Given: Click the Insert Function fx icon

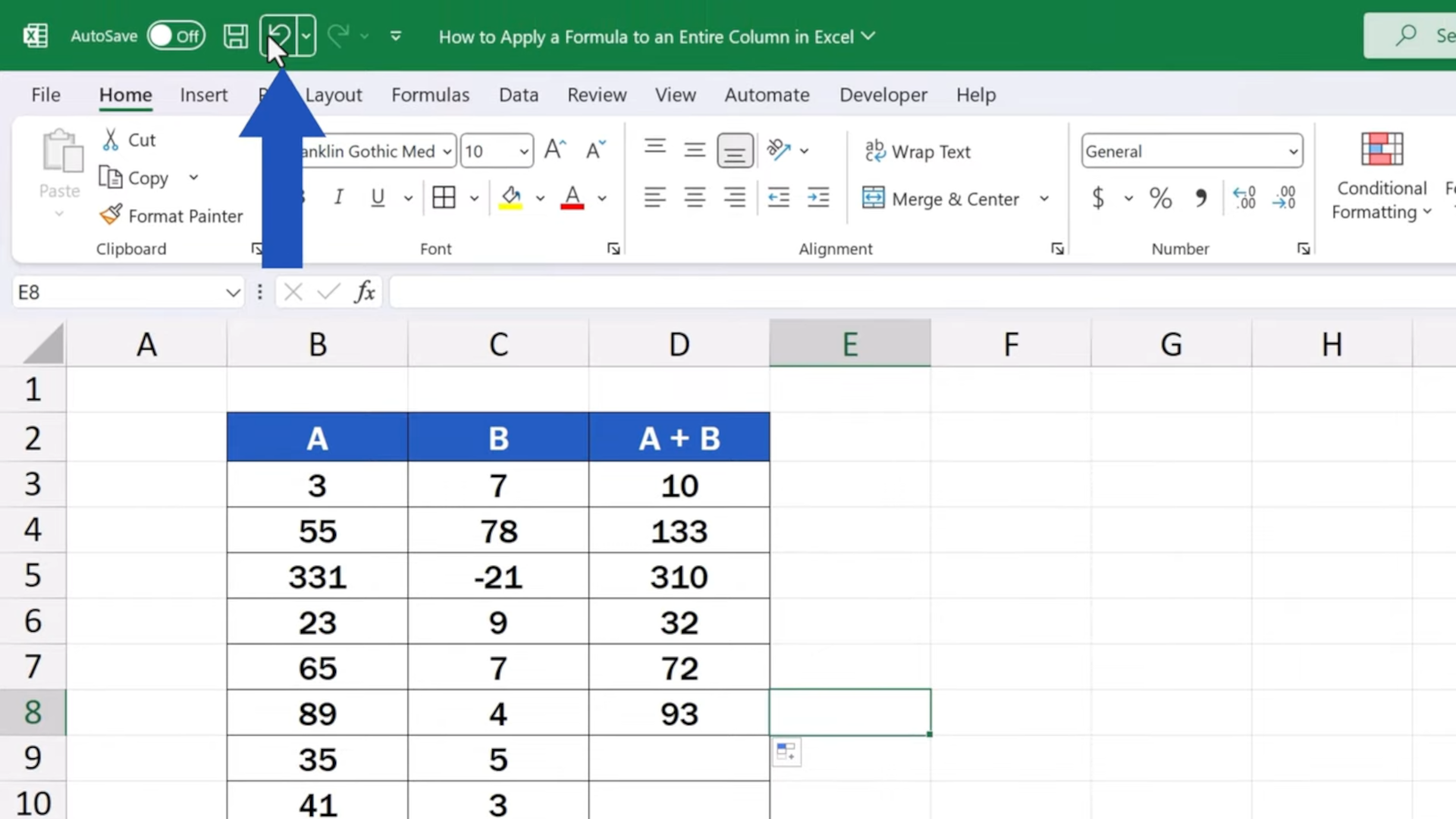Looking at the screenshot, I should [x=365, y=292].
